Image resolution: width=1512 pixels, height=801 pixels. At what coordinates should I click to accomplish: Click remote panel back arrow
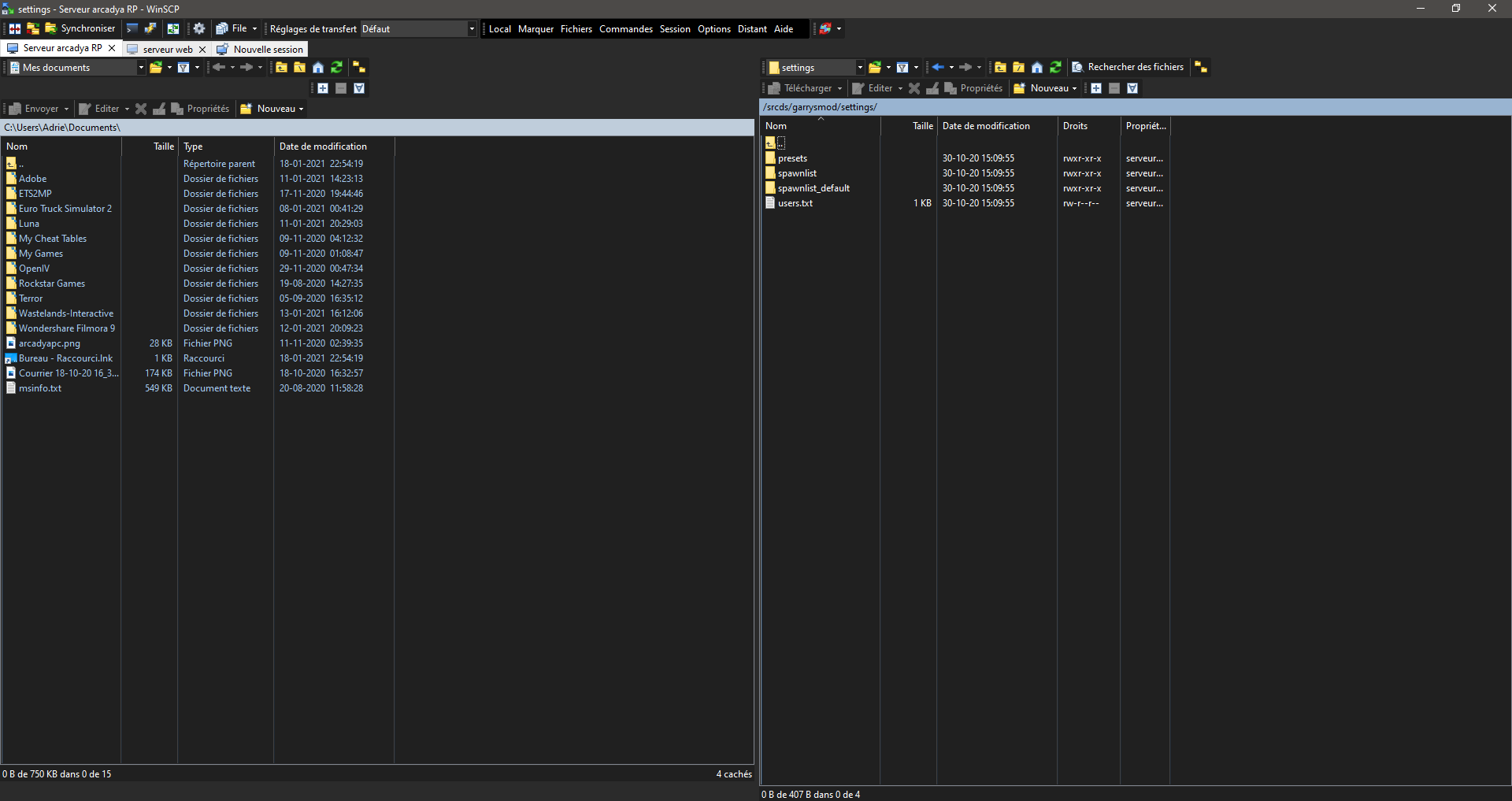coord(938,68)
